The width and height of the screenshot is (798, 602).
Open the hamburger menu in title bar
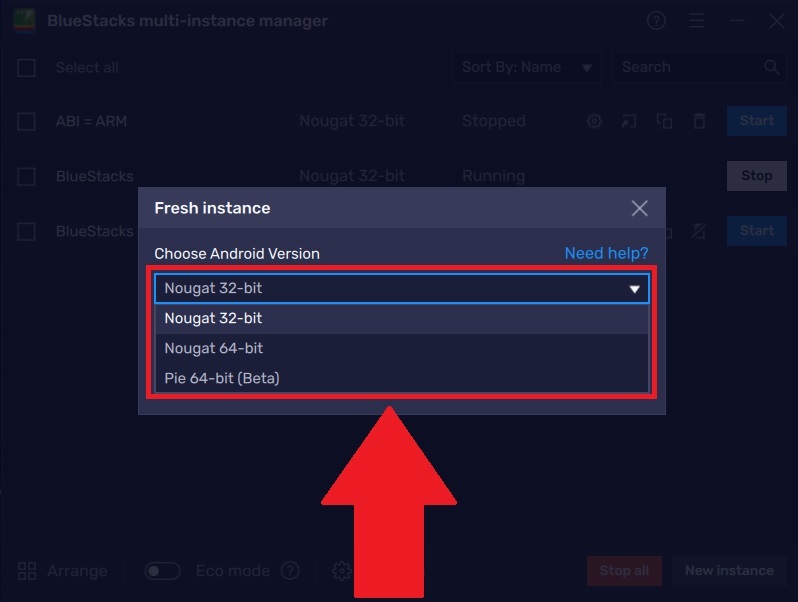point(697,21)
